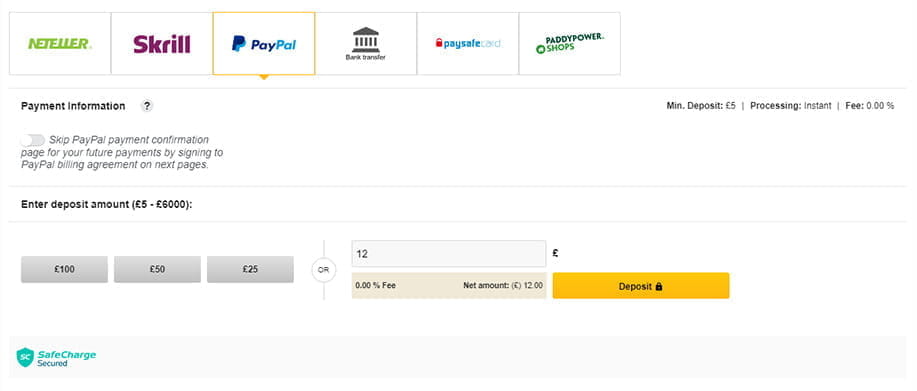Select the £100 quick deposit amount

click(x=64, y=269)
